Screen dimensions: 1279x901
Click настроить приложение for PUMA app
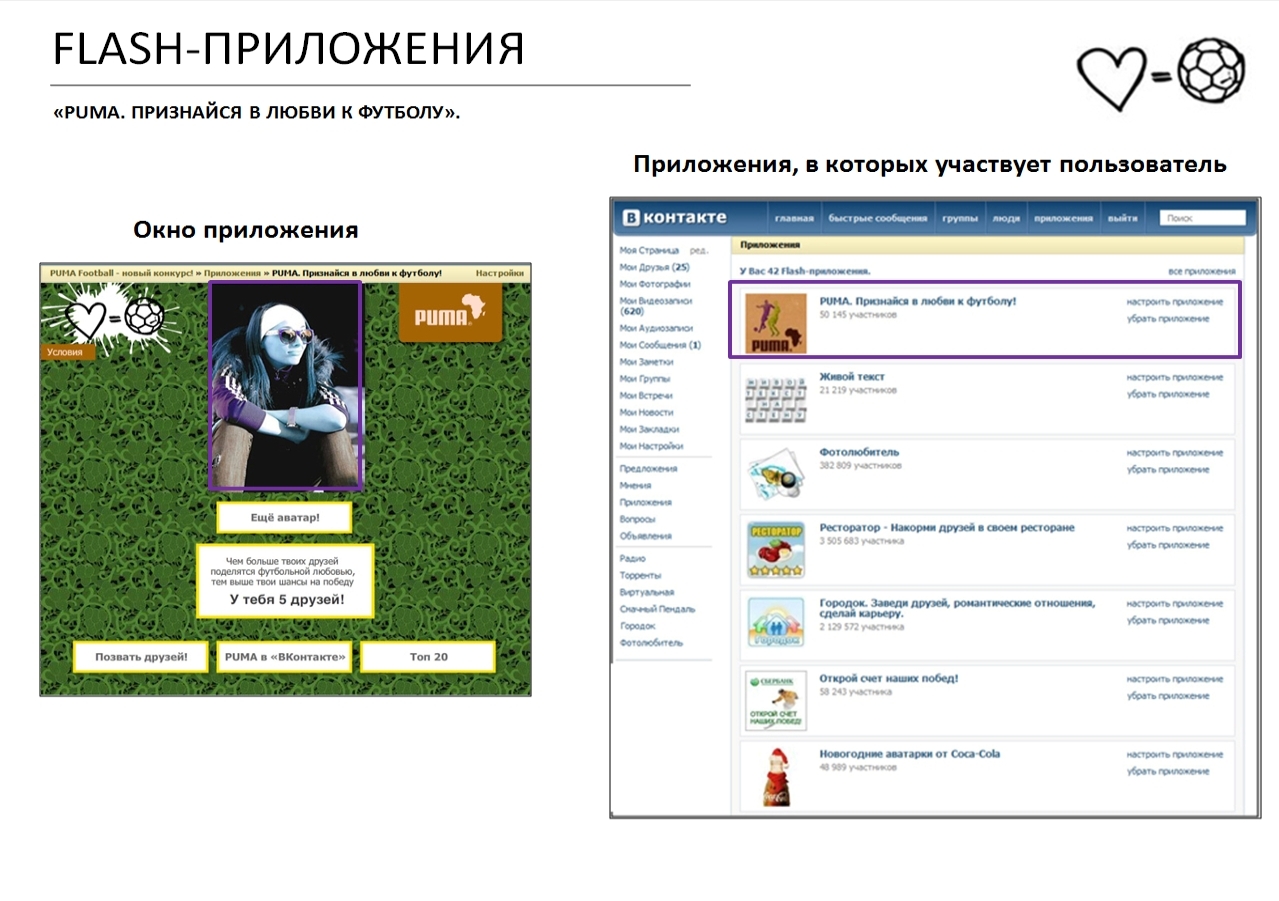1174,301
